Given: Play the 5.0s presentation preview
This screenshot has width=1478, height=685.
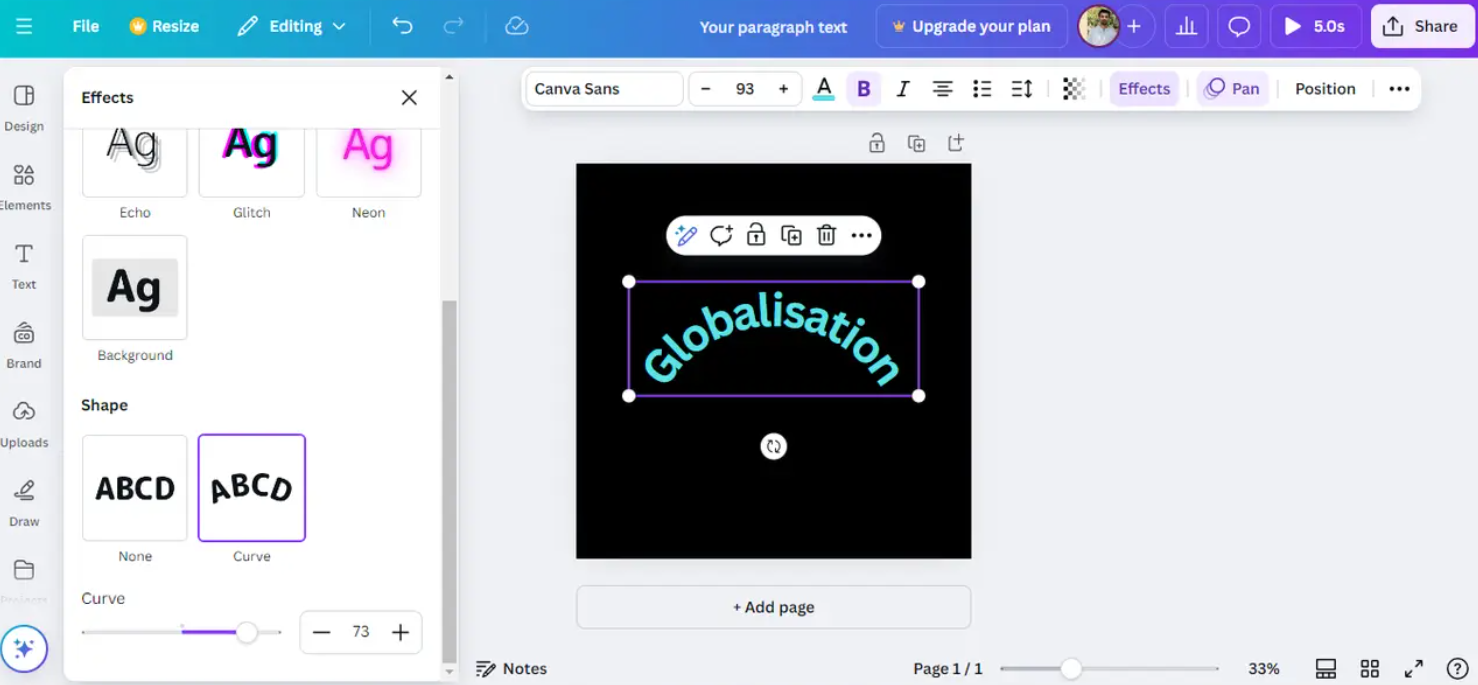Looking at the screenshot, I should (x=1315, y=27).
